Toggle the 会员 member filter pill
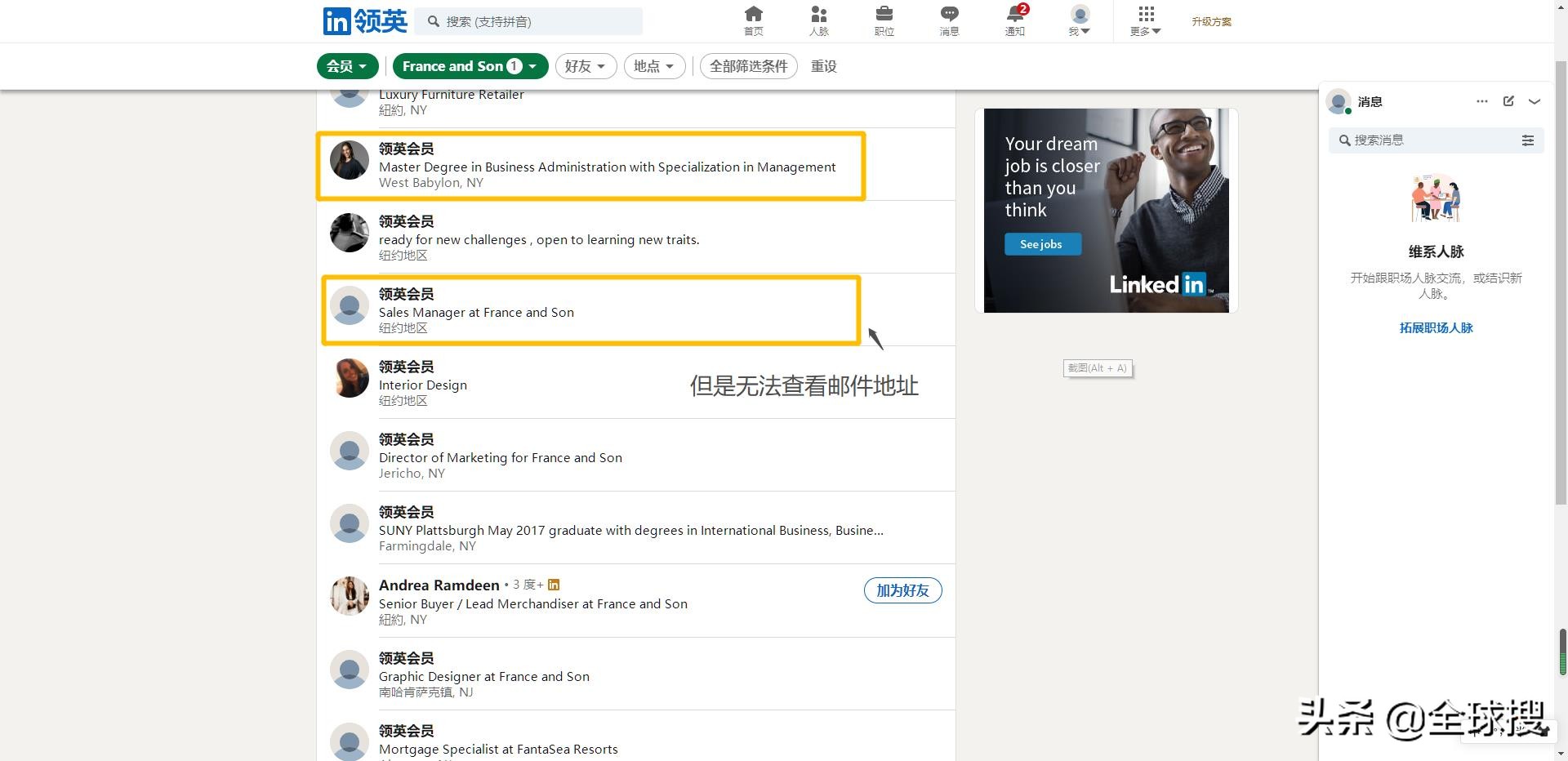The height and width of the screenshot is (761, 1568). 346,66
